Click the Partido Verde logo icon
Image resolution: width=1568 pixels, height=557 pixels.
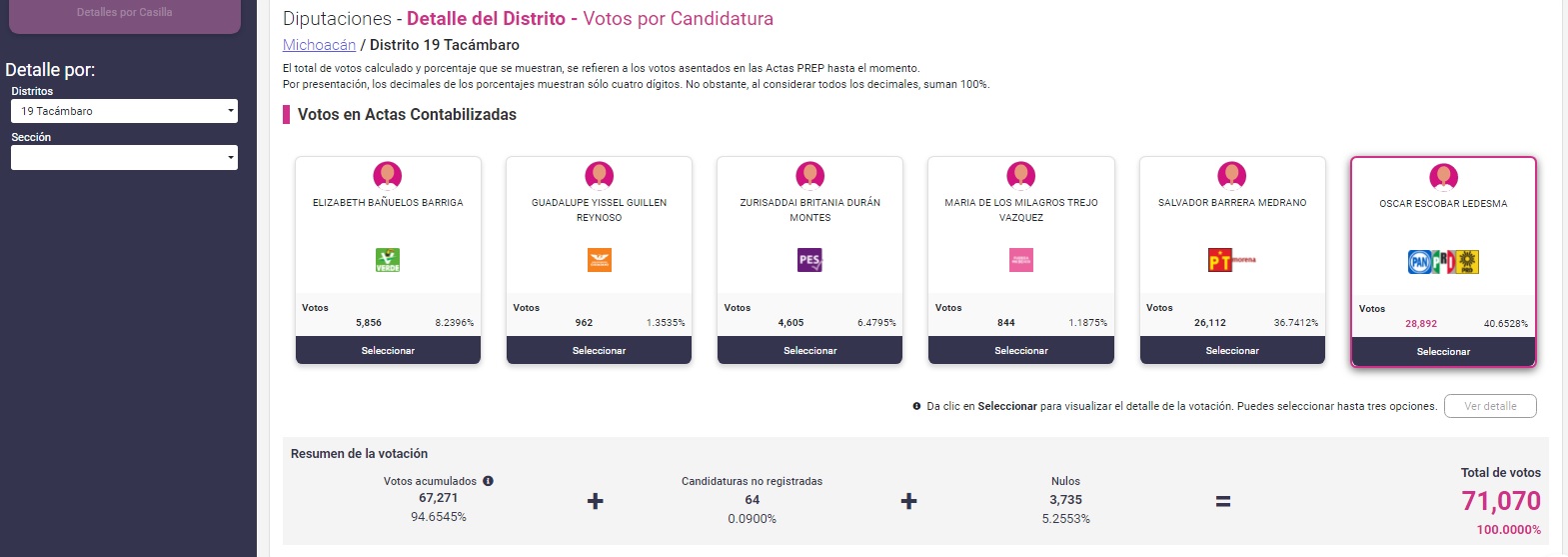tap(388, 260)
